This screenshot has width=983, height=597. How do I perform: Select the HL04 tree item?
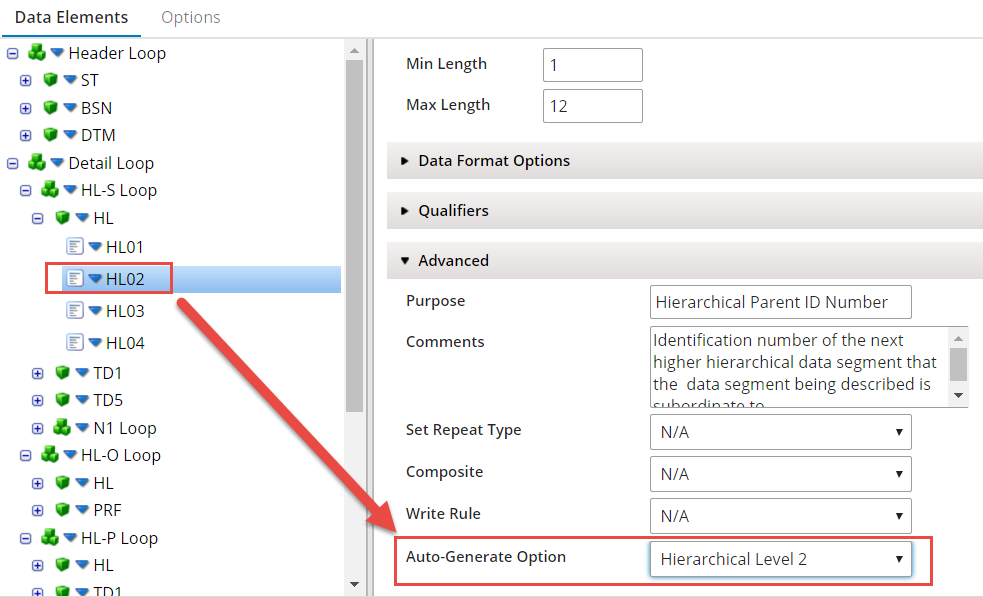[117, 342]
